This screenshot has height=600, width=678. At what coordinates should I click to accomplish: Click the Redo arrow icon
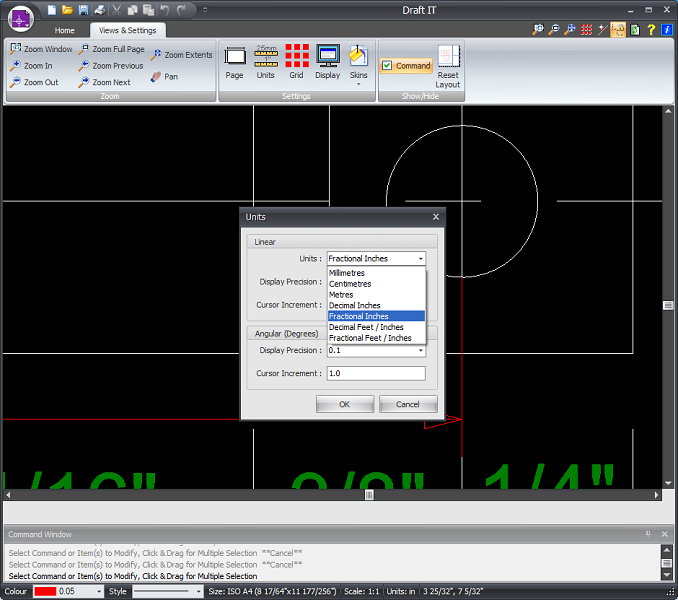[181, 10]
